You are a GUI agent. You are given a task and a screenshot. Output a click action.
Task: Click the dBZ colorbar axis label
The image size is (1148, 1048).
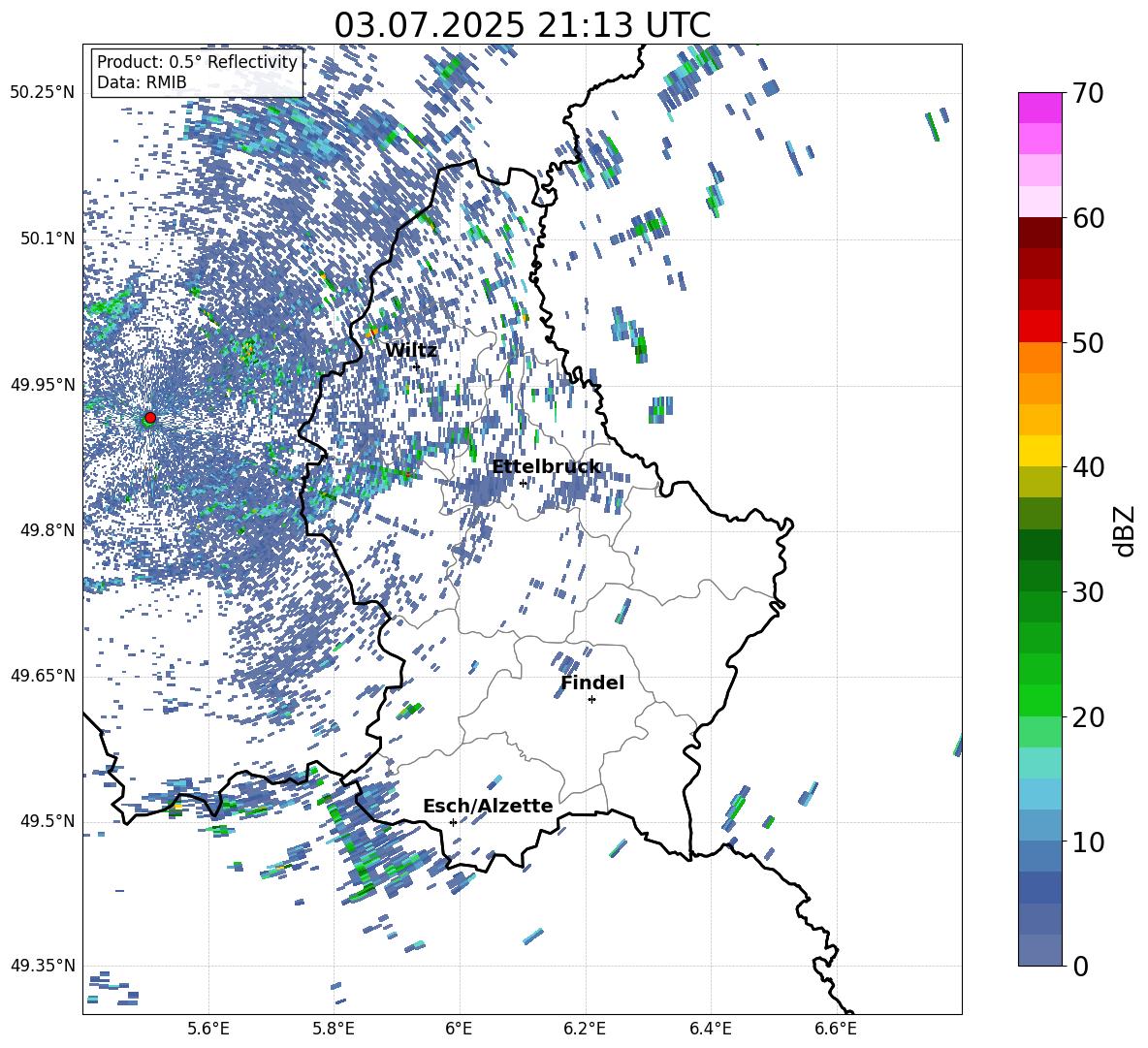tap(1126, 530)
